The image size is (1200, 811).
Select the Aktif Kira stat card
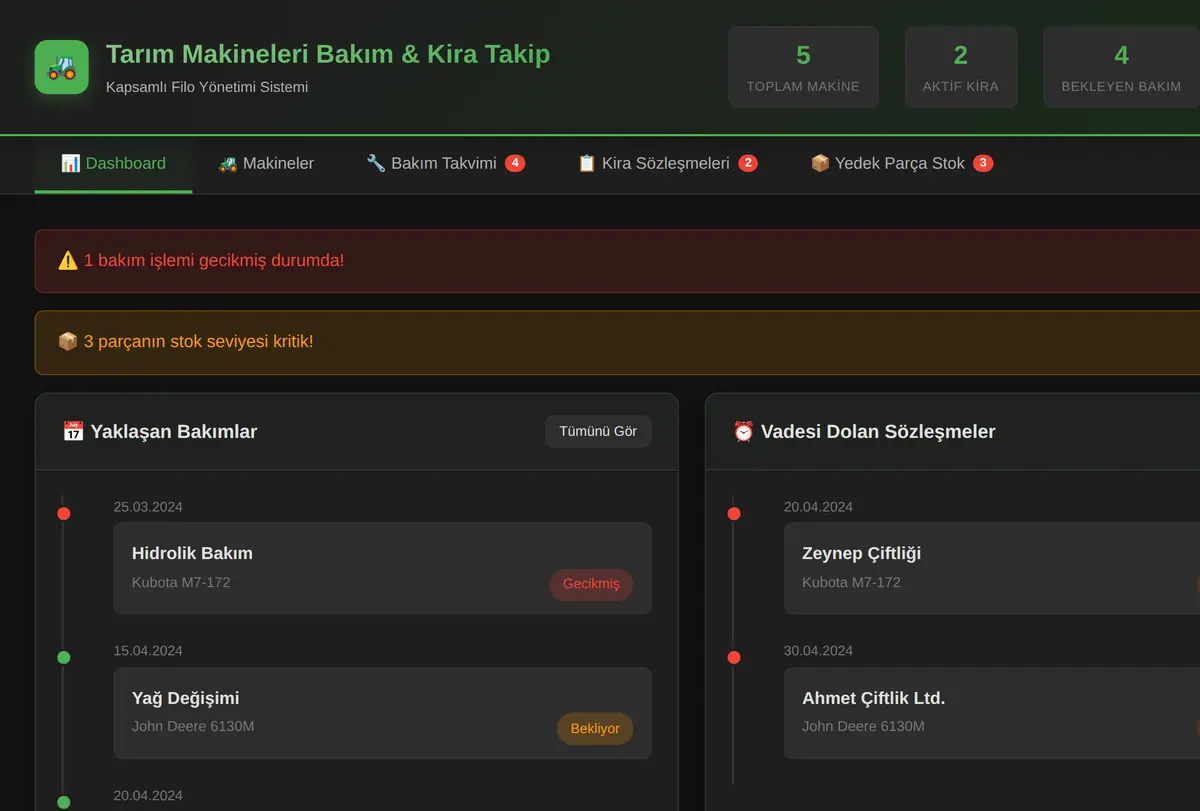click(960, 67)
